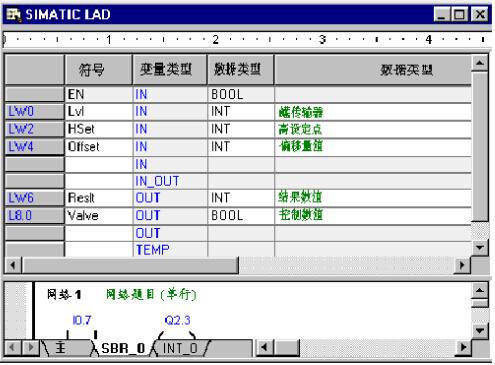Click the variable table scroll down arrow
The image size is (495, 365).
[x=480, y=248]
